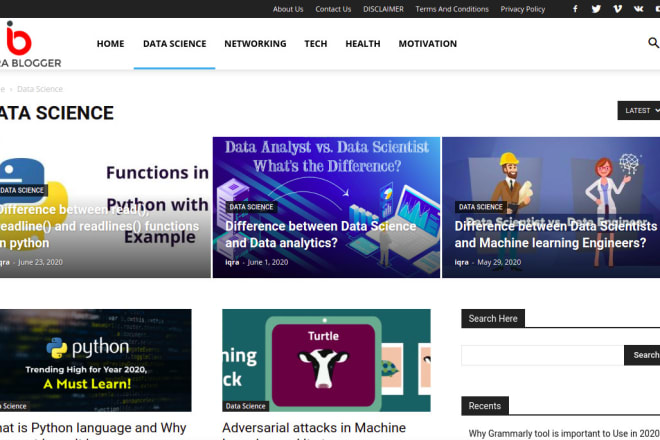Click author Iqra on June 1, 2020 post
The width and height of the screenshot is (660, 440).
232,262
